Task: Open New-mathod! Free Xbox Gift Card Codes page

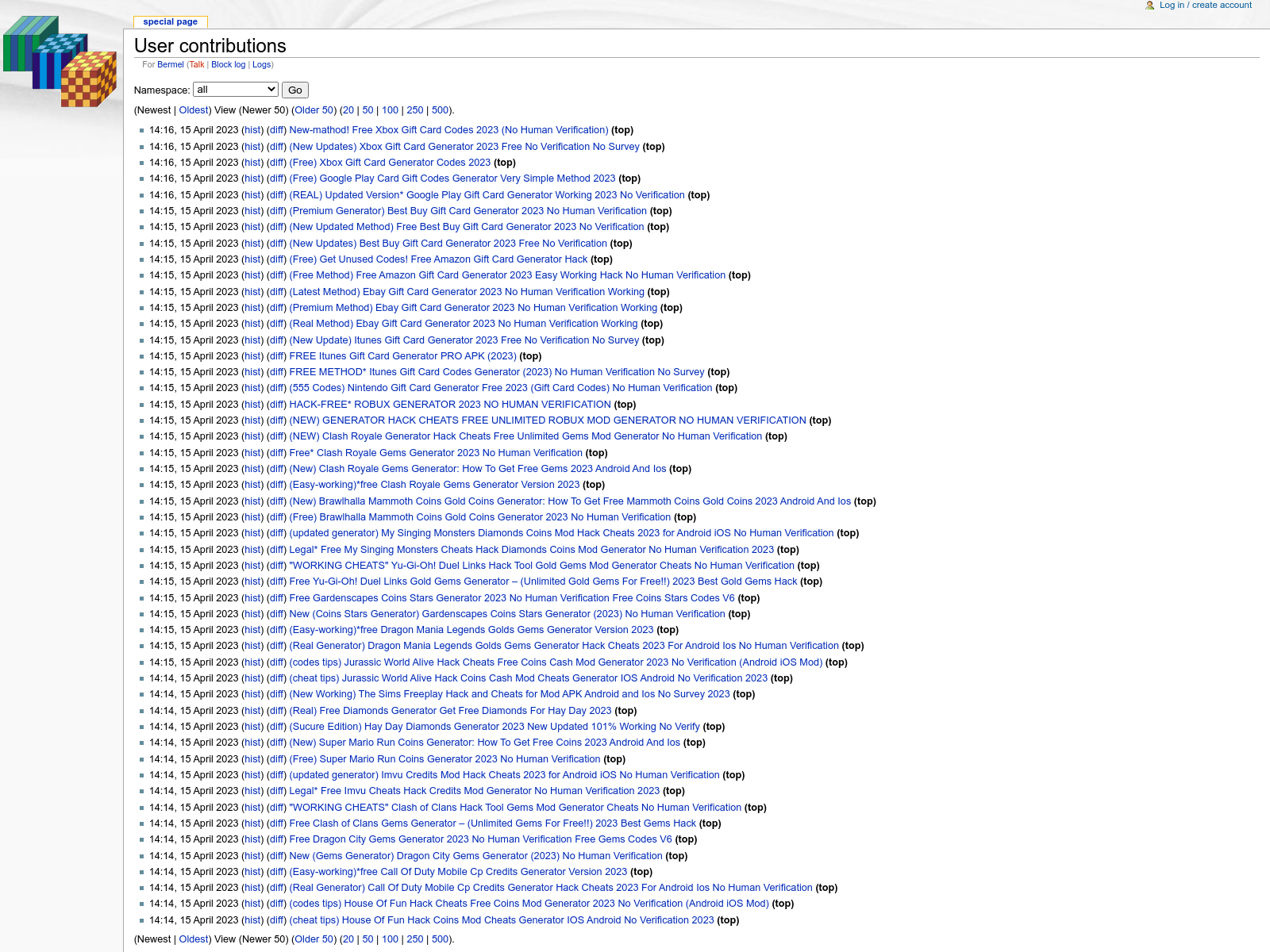Action: (448, 130)
